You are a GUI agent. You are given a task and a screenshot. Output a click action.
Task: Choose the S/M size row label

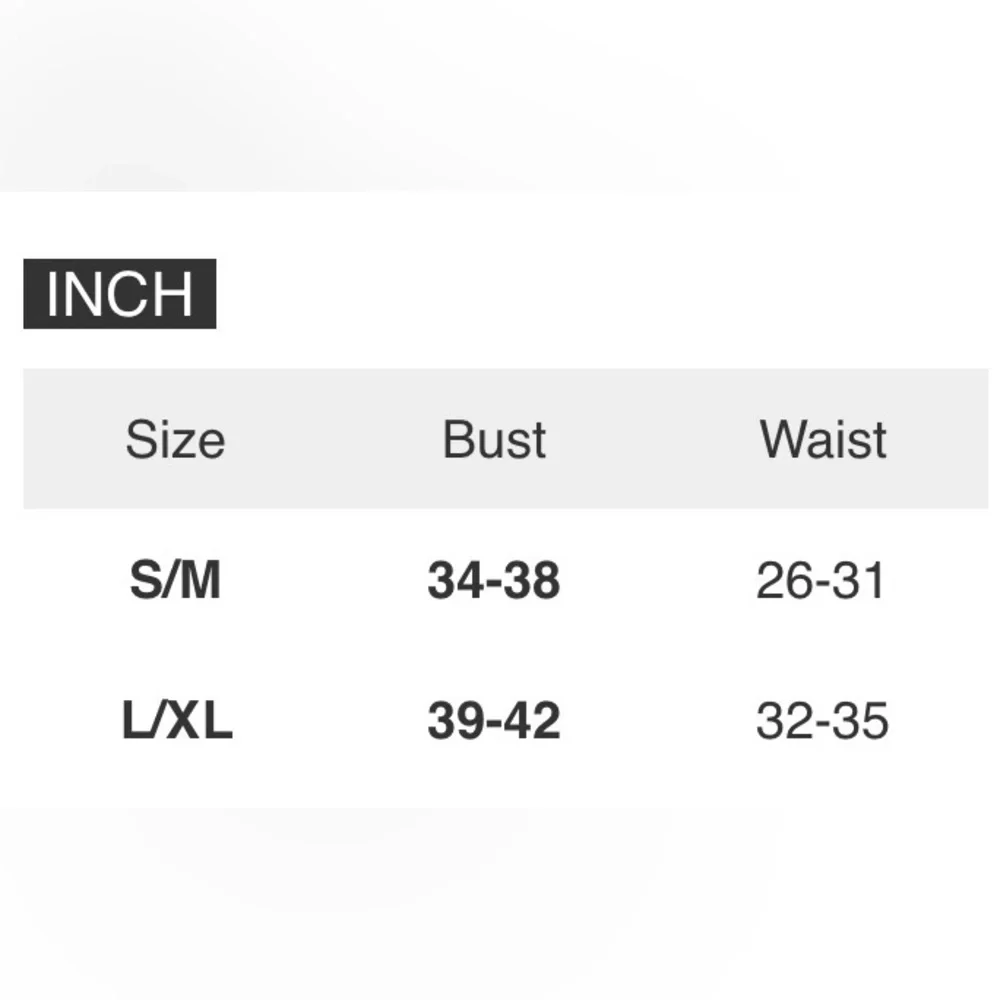coord(175,581)
